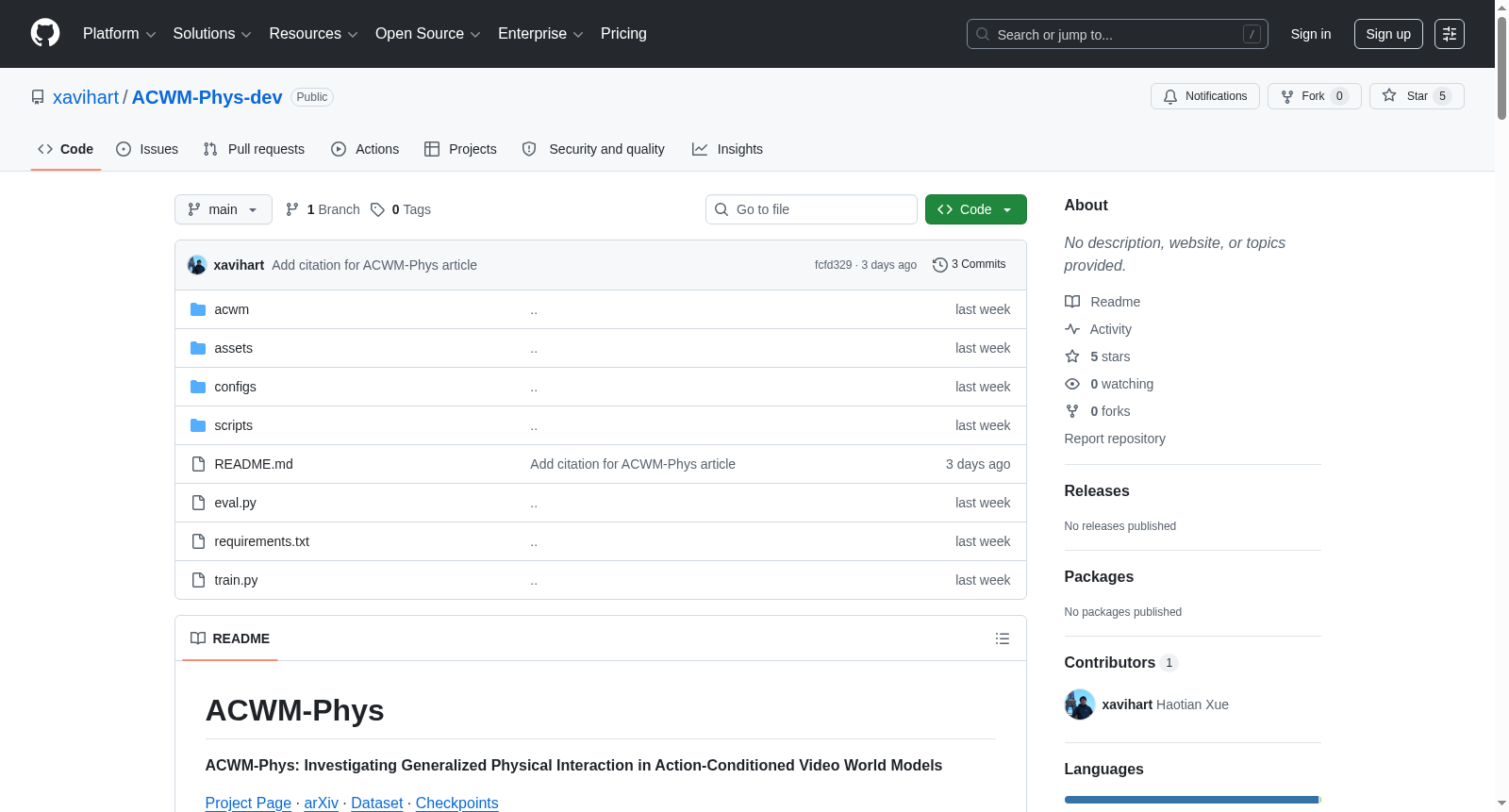Screen dimensions: 1509x812
Task: Open the Dataset link
Action: 377,803
